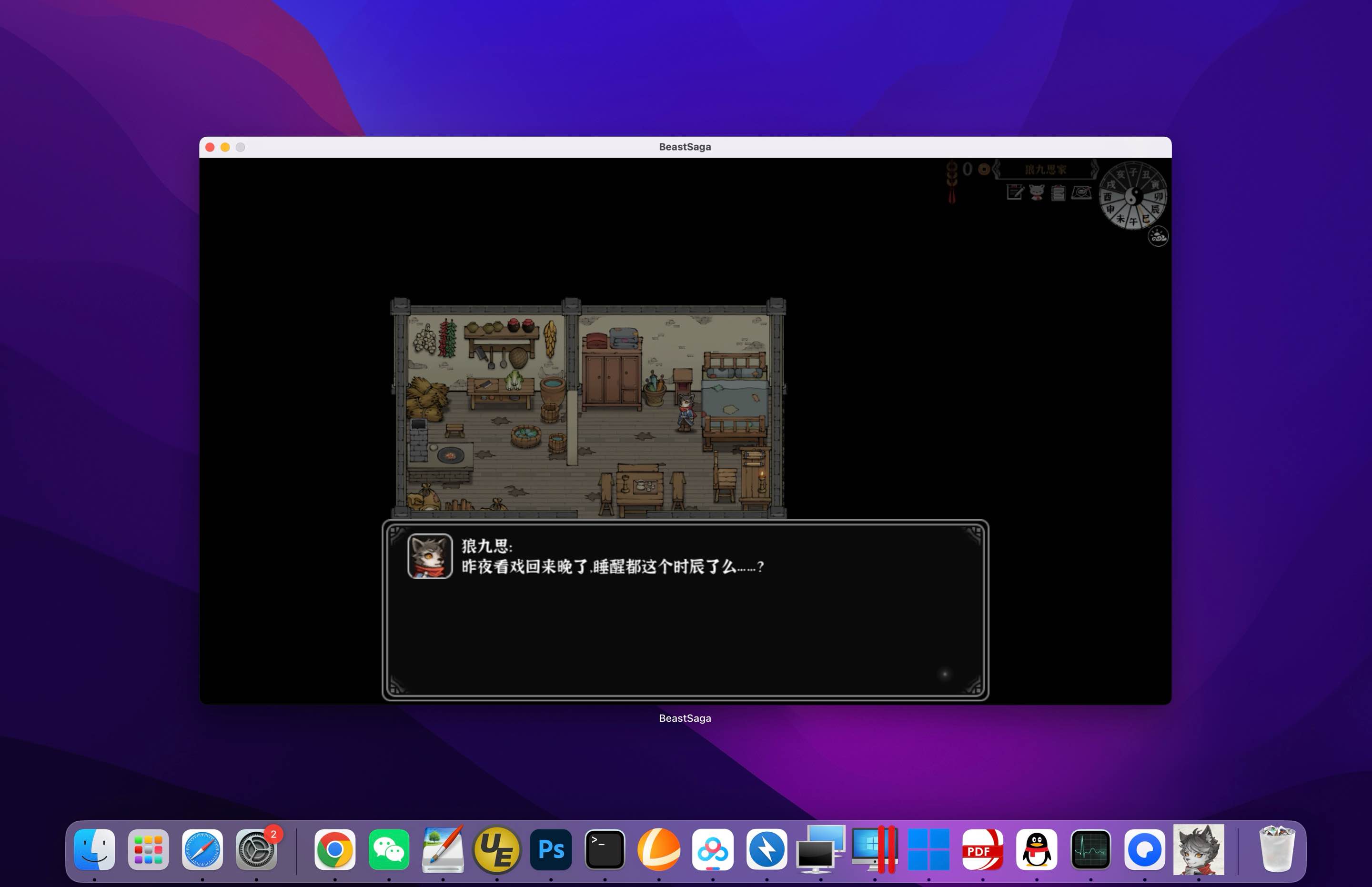The width and height of the screenshot is (1372, 887).
Task: Launch UltraEdit from the Dock
Action: pyautogui.click(x=496, y=849)
